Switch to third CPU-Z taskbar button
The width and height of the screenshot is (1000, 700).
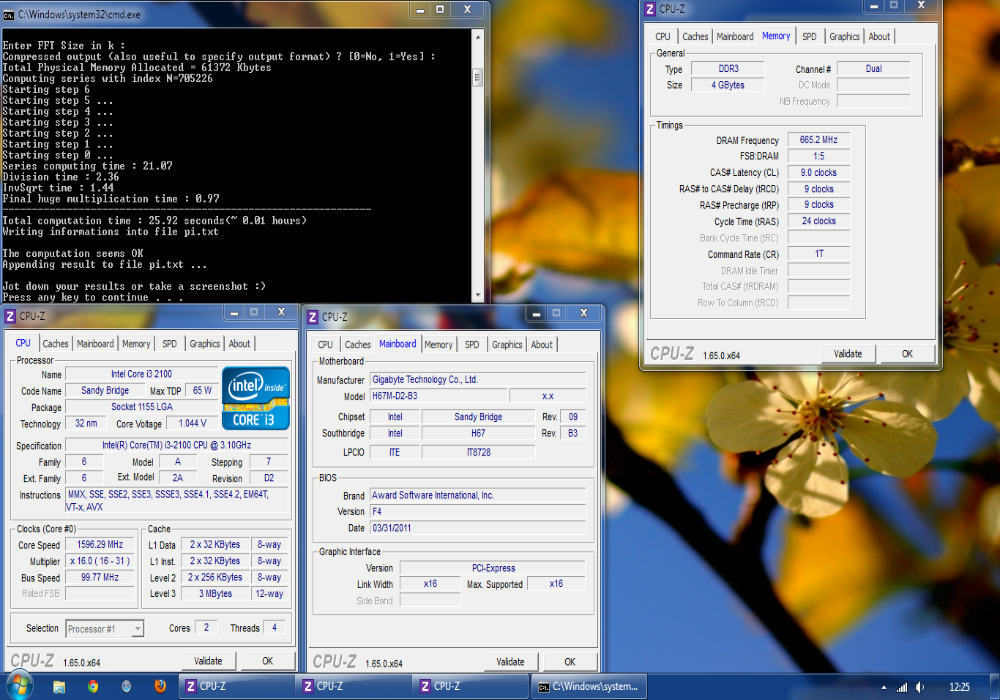click(472, 687)
